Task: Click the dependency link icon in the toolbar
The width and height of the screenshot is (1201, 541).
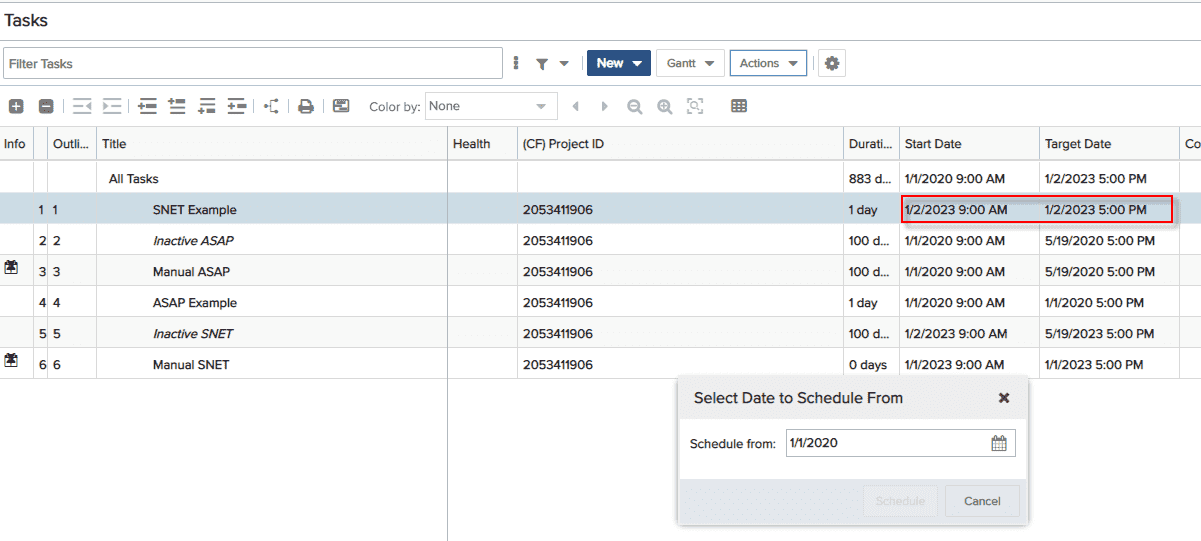Action: [x=272, y=106]
